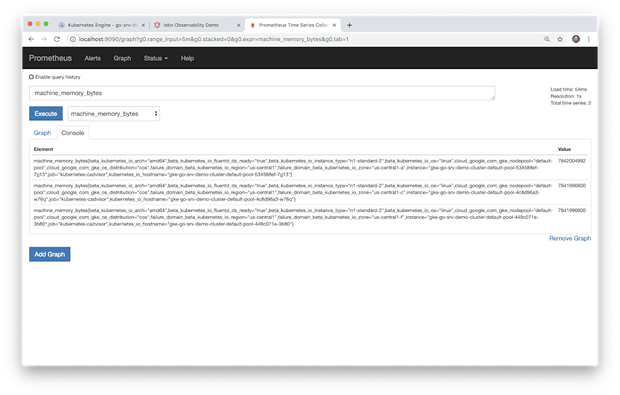Open Chrome three-dot menu
Viewport: 620px width, 395px height.
(589, 39)
